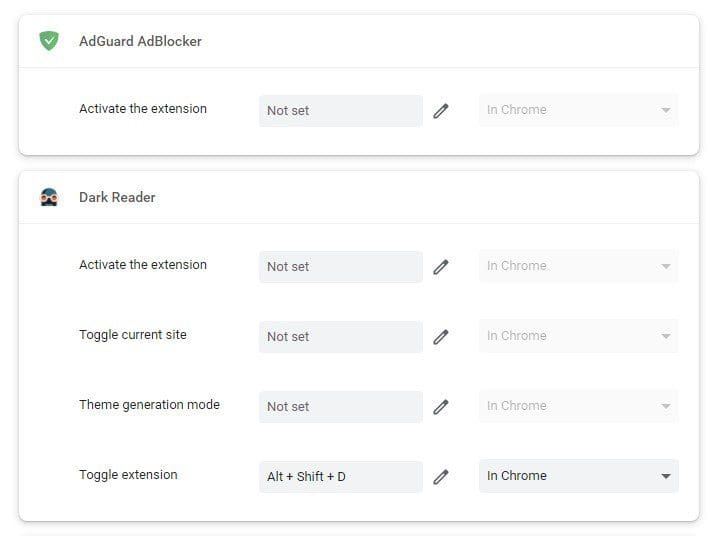
Task: Edit shortcut for Dark Reader Activate the extension
Action: pyautogui.click(x=441, y=267)
